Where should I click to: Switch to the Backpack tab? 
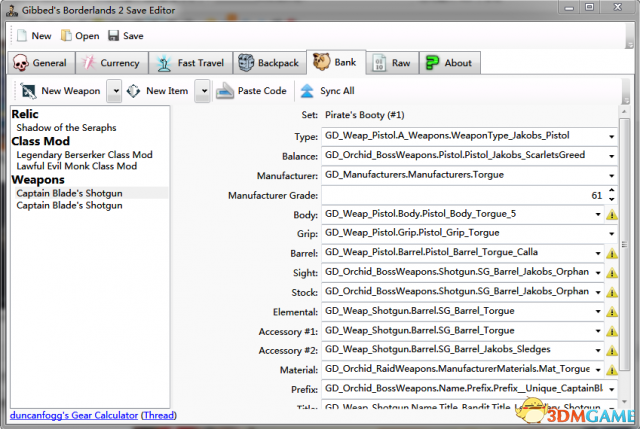tap(269, 63)
